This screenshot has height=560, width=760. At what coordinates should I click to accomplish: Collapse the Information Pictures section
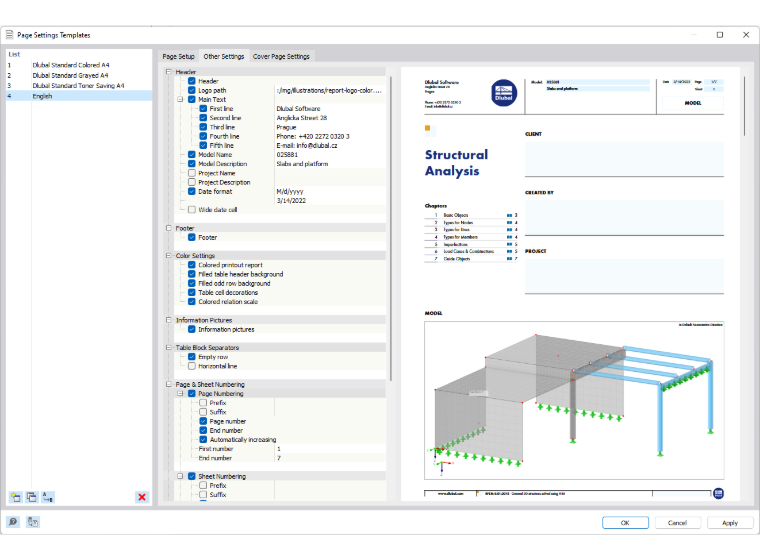point(169,320)
